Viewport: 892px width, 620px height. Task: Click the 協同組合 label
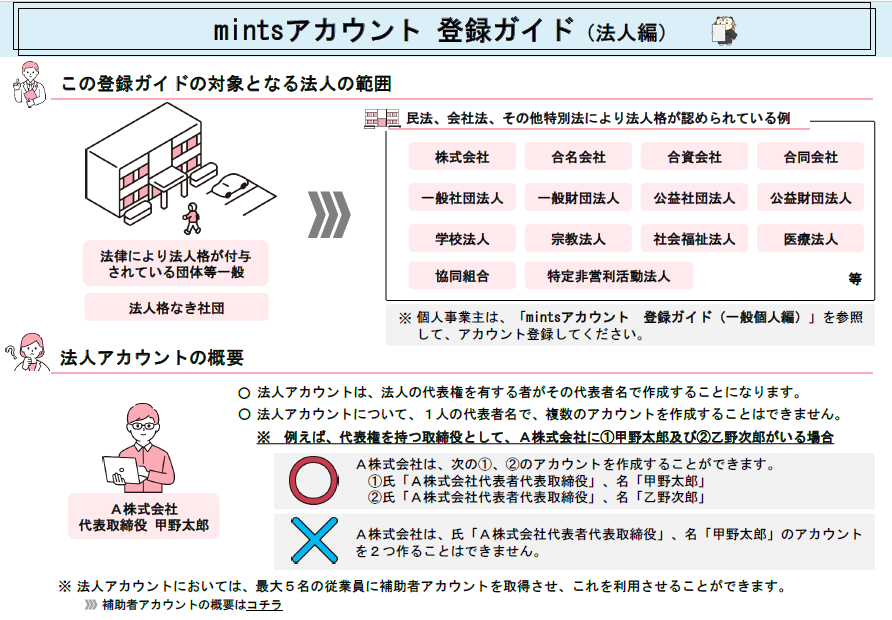(462, 275)
